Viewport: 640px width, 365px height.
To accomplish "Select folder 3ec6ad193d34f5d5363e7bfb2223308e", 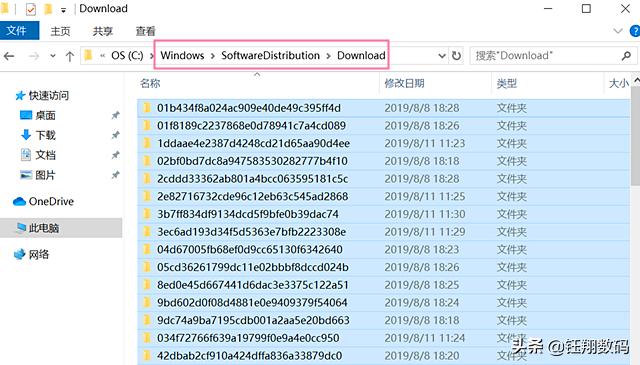I will coord(384,232).
